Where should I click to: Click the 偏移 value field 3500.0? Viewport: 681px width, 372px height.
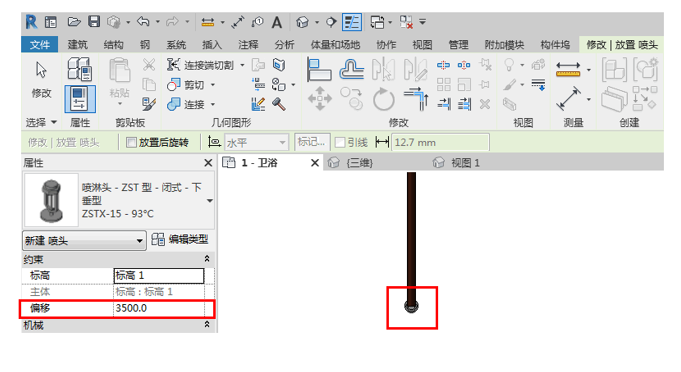click(159, 308)
